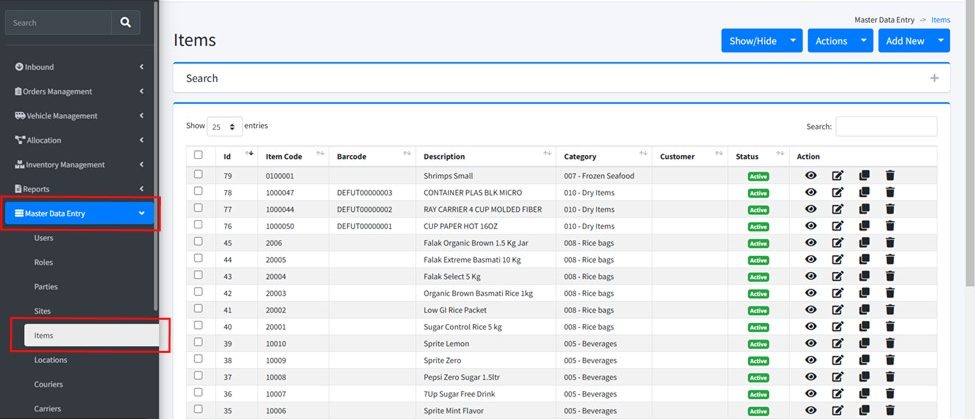
Task: Expand the Inbound sidebar menu
Action: click(80, 67)
